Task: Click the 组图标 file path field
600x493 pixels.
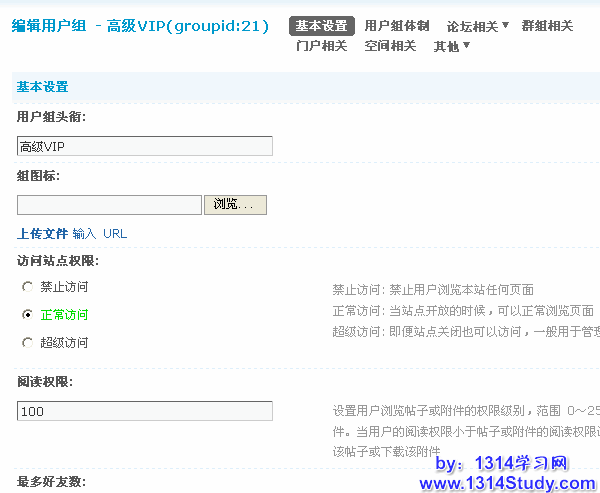Action: coord(109,204)
